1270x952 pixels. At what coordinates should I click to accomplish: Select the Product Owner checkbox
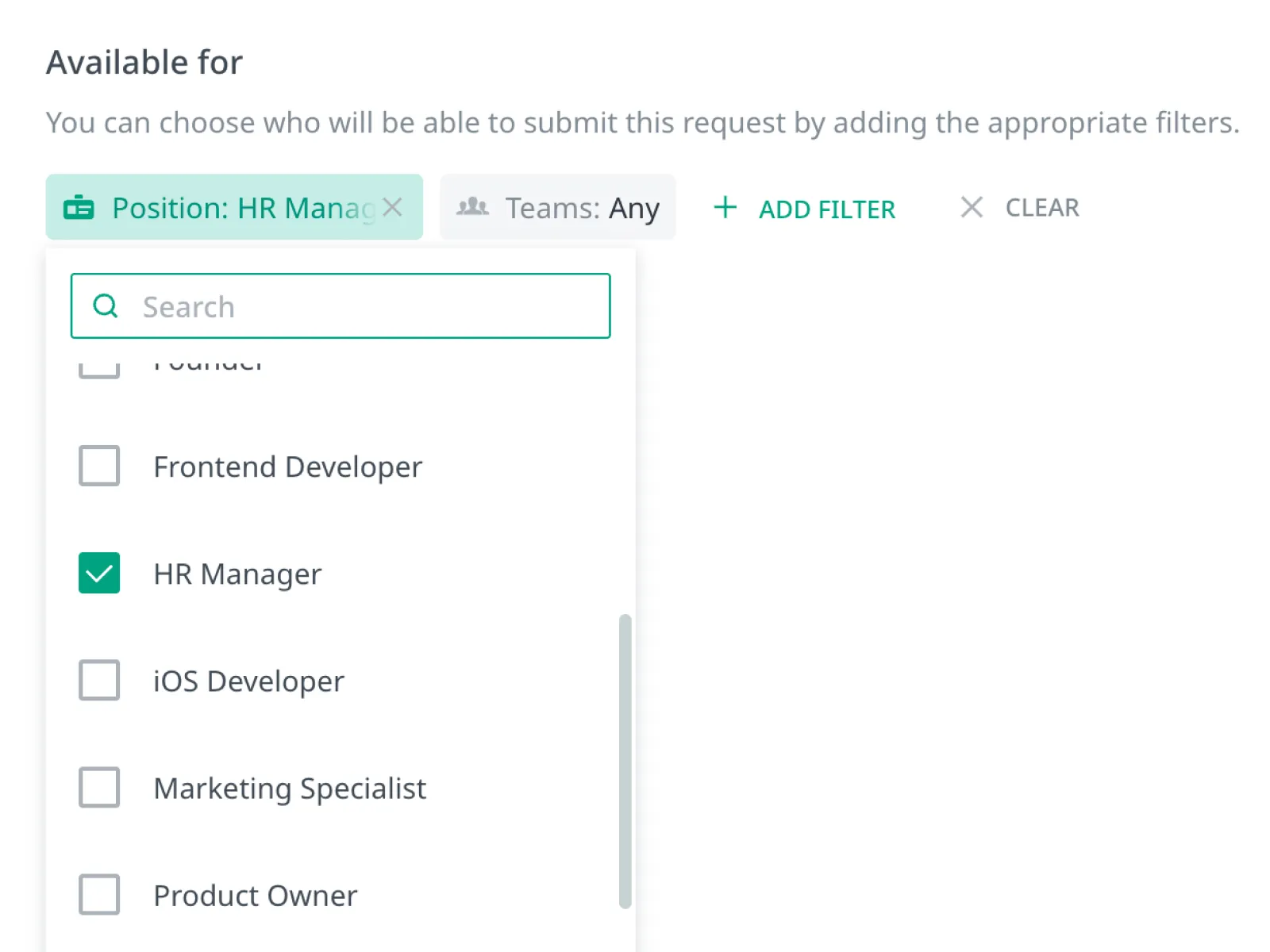99,894
